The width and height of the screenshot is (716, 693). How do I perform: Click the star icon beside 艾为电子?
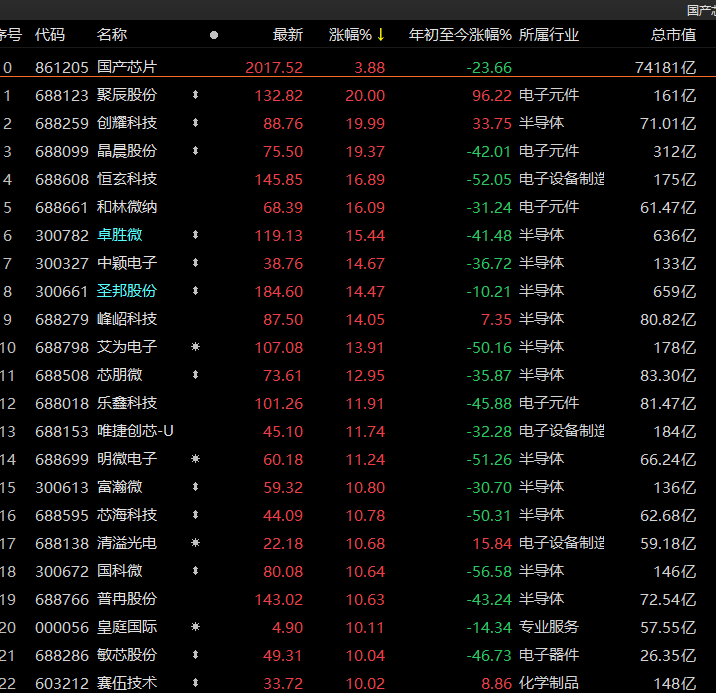coord(195,347)
